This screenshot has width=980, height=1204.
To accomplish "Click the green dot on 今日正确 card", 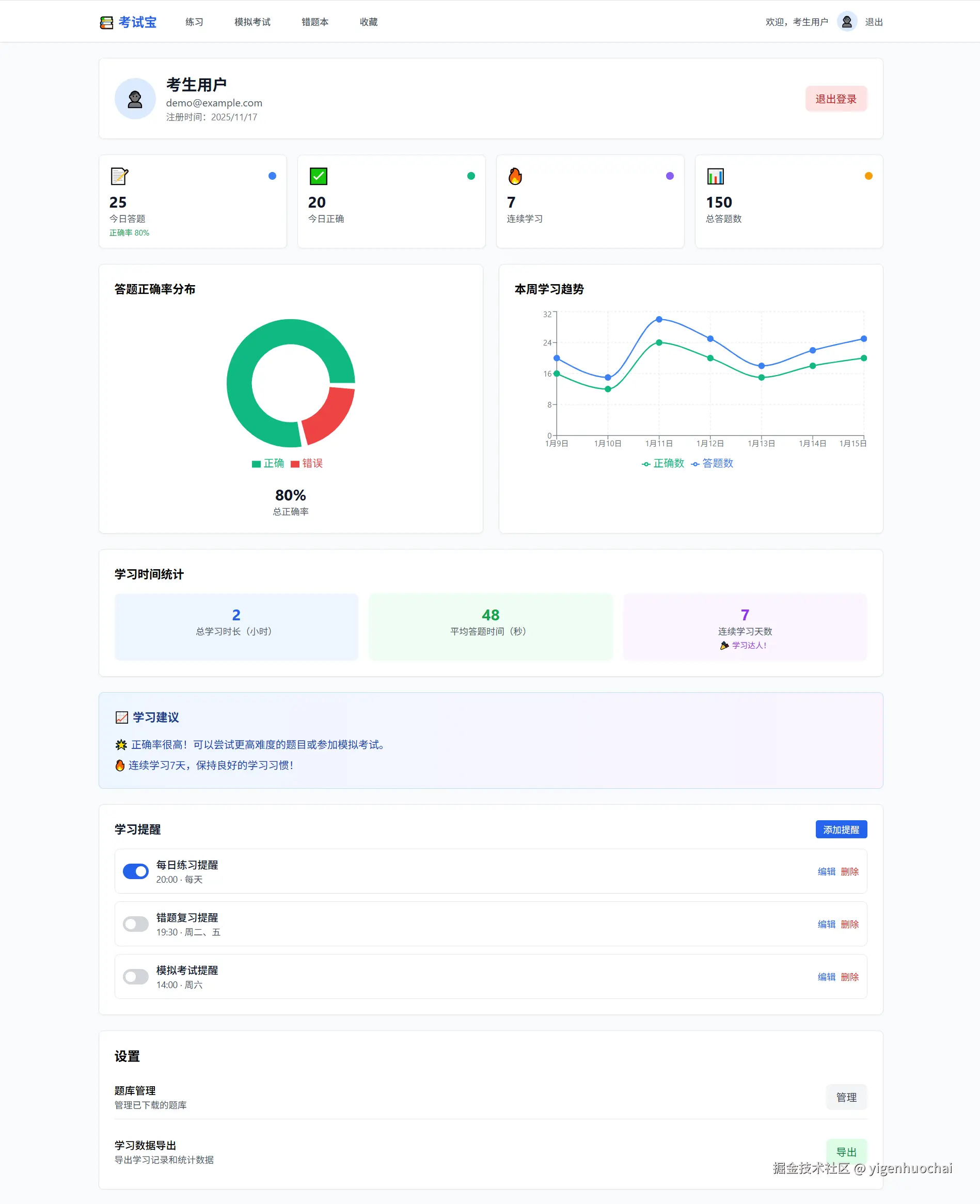I will [471, 176].
